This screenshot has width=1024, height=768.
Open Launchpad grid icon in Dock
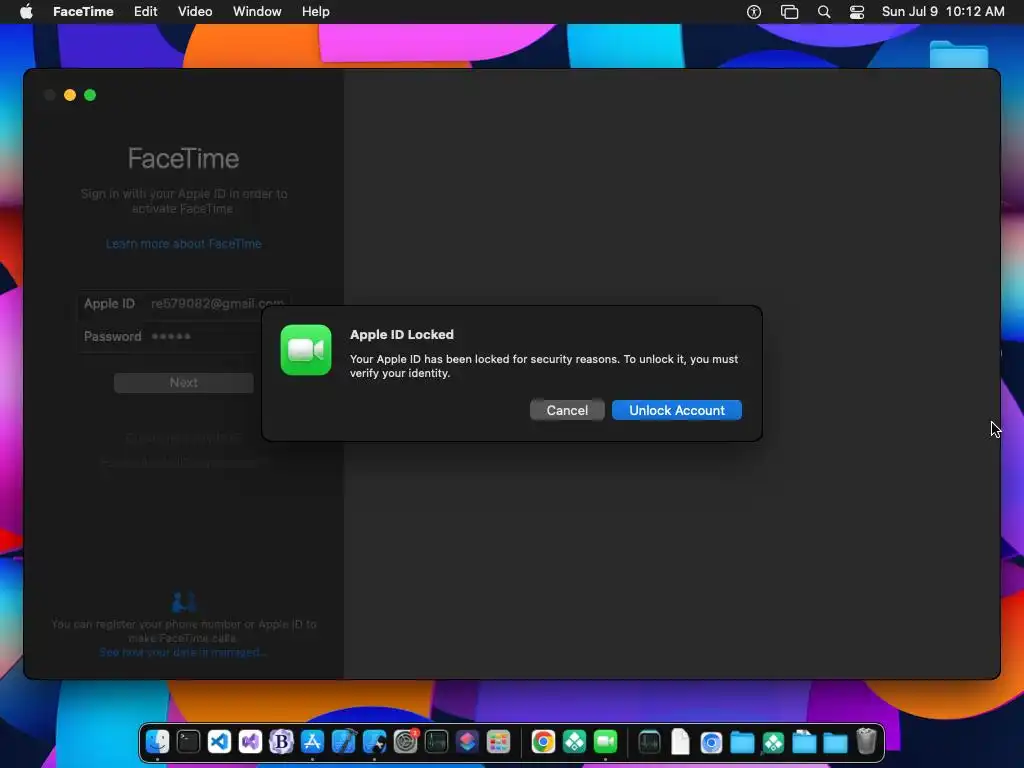click(x=498, y=742)
